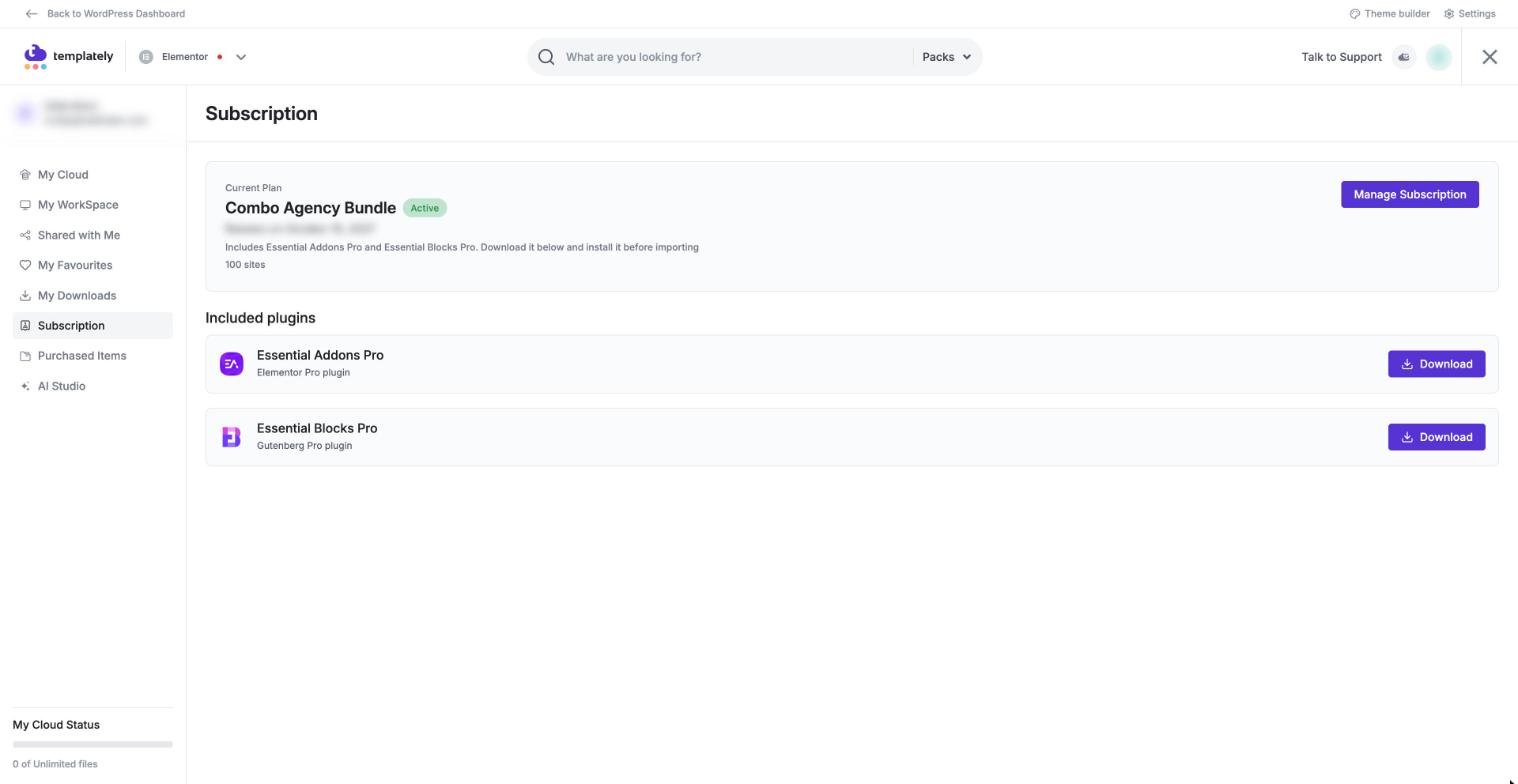Click the My Downloads download icon

25,296
